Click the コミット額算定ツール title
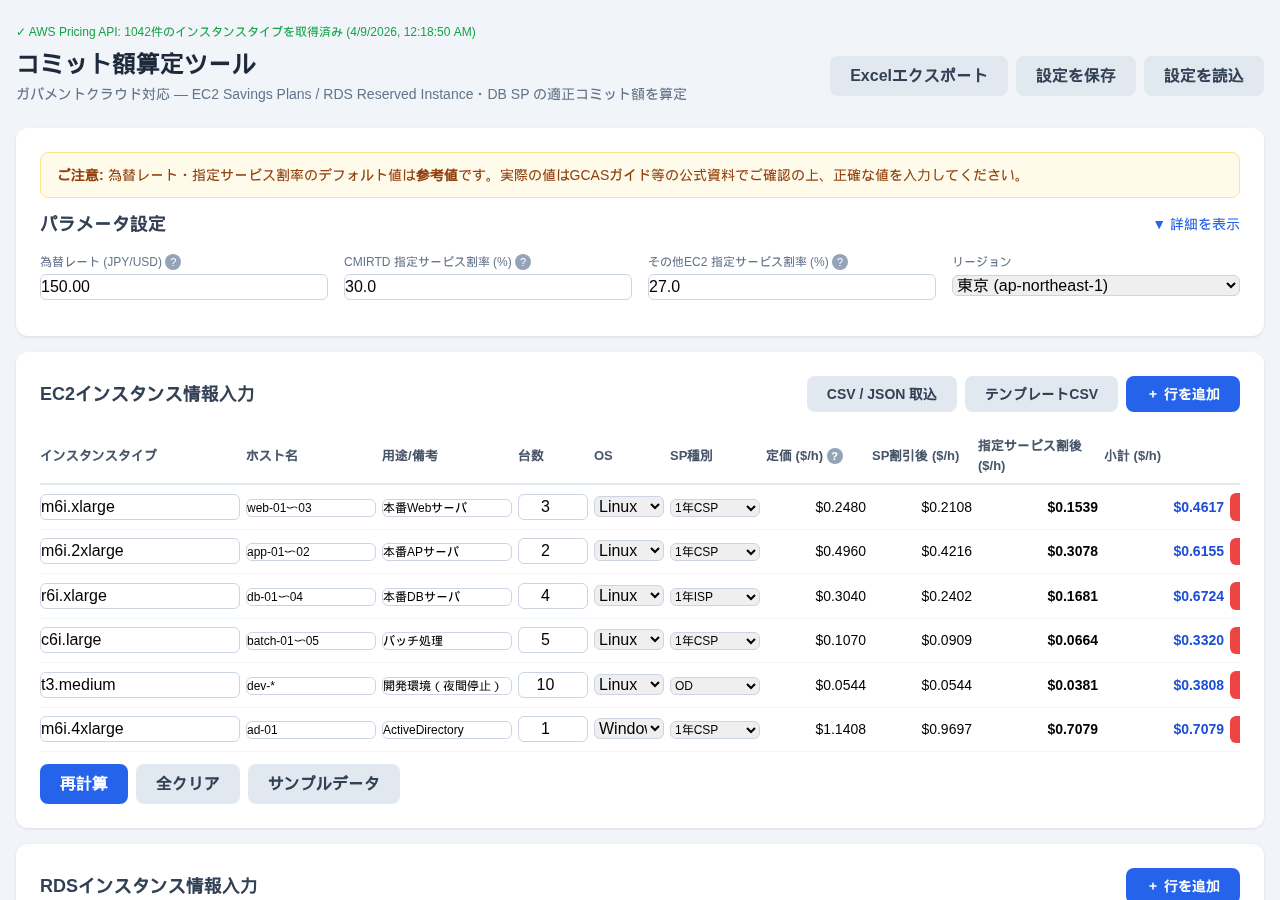The width and height of the screenshot is (1280, 900). click(136, 63)
